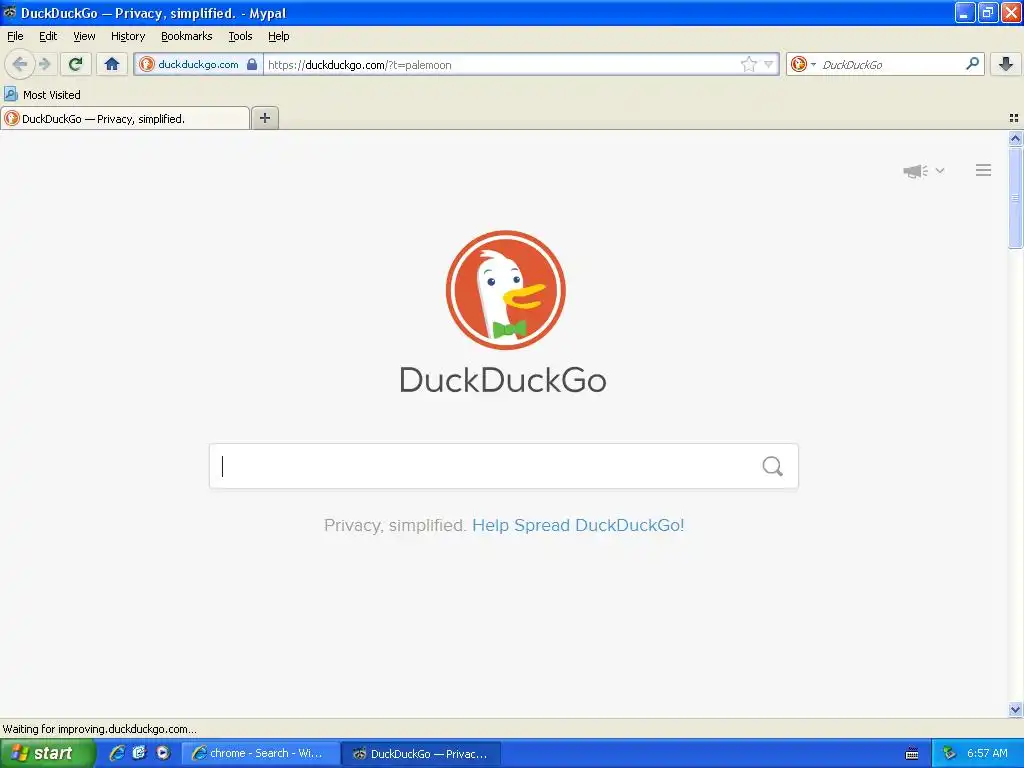Screen dimensions: 1024x768
Task: Bookmark this page with star icon
Action: coord(748,64)
